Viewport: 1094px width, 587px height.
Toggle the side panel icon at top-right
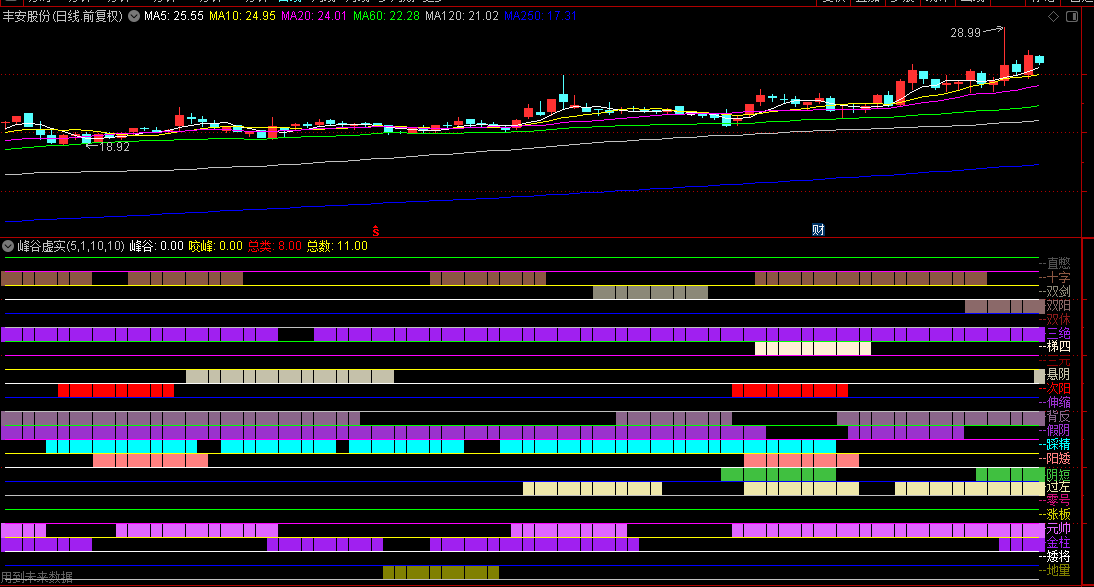coord(1072,16)
